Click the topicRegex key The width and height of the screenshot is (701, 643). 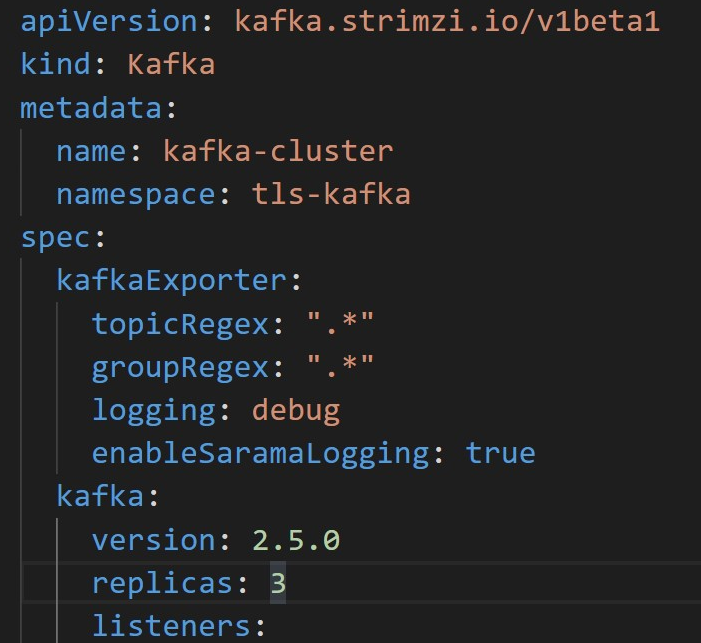tap(180, 324)
